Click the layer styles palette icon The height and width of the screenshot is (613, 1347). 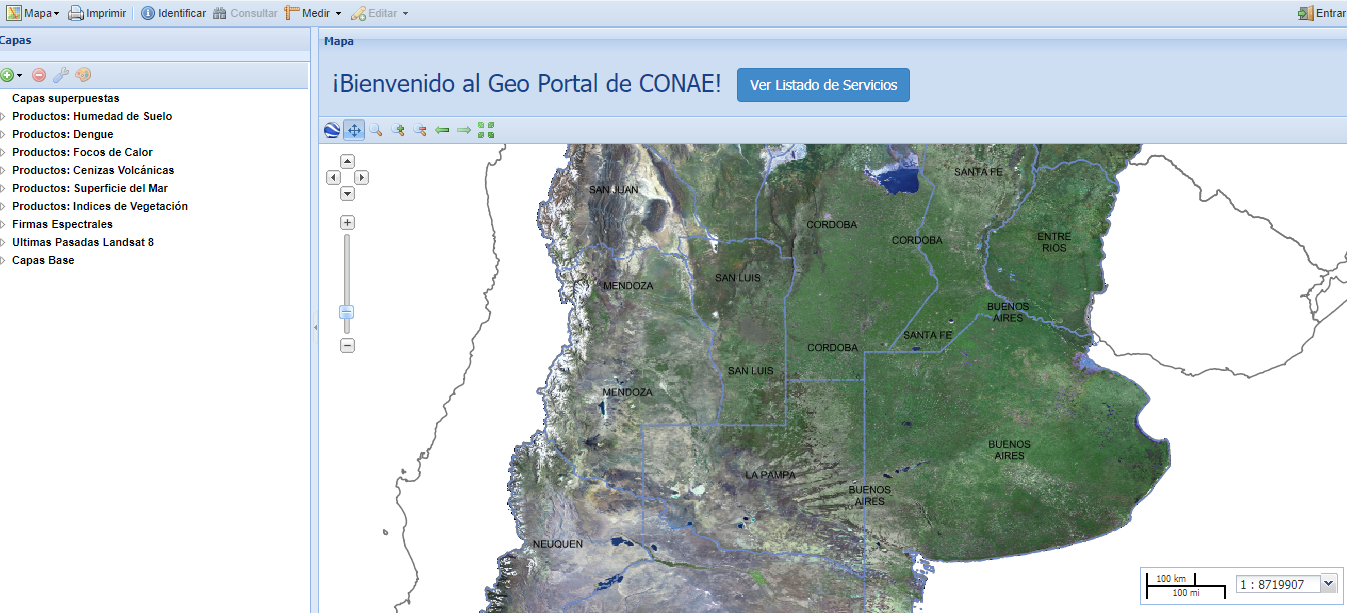coord(83,75)
